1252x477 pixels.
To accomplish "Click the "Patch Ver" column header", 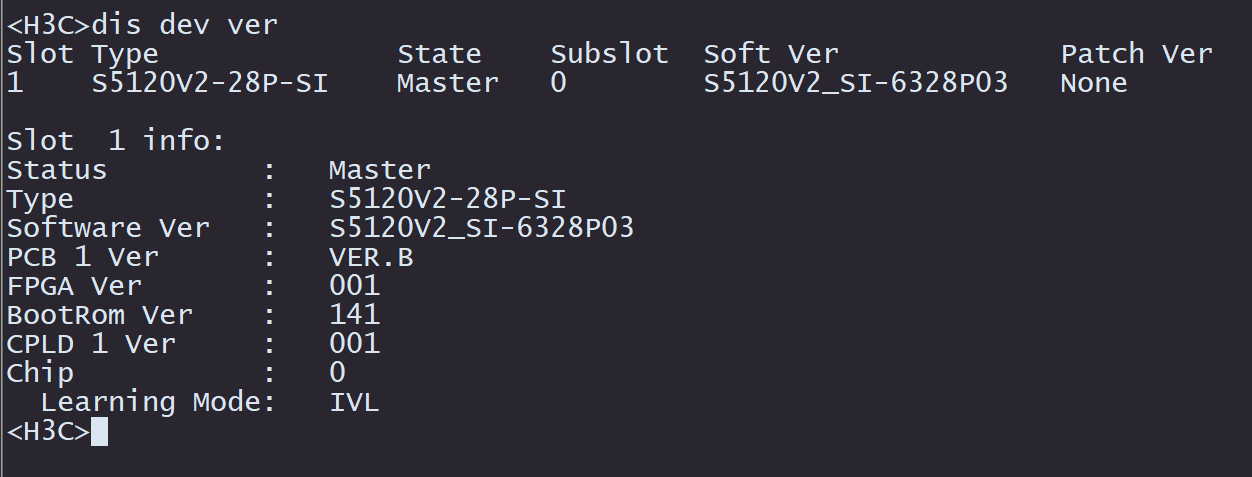I will pos(1136,54).
